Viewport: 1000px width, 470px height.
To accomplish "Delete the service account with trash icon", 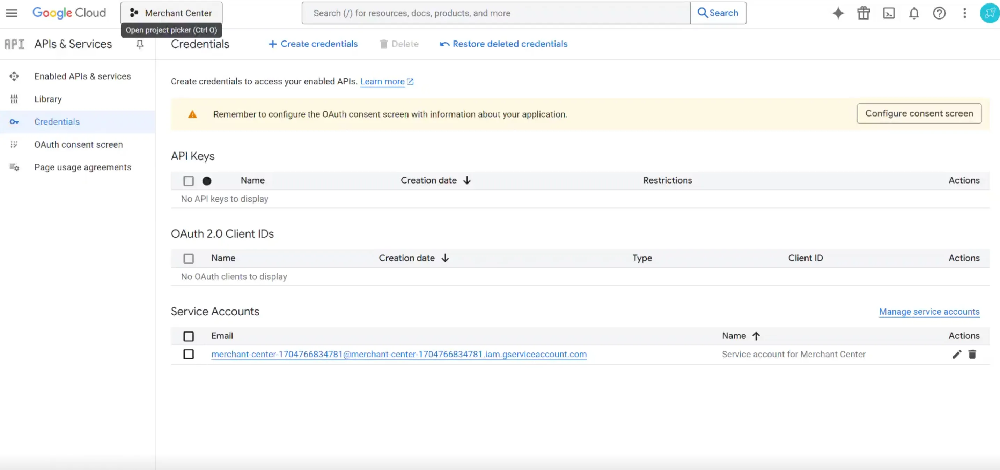I will tap(972, 355).
